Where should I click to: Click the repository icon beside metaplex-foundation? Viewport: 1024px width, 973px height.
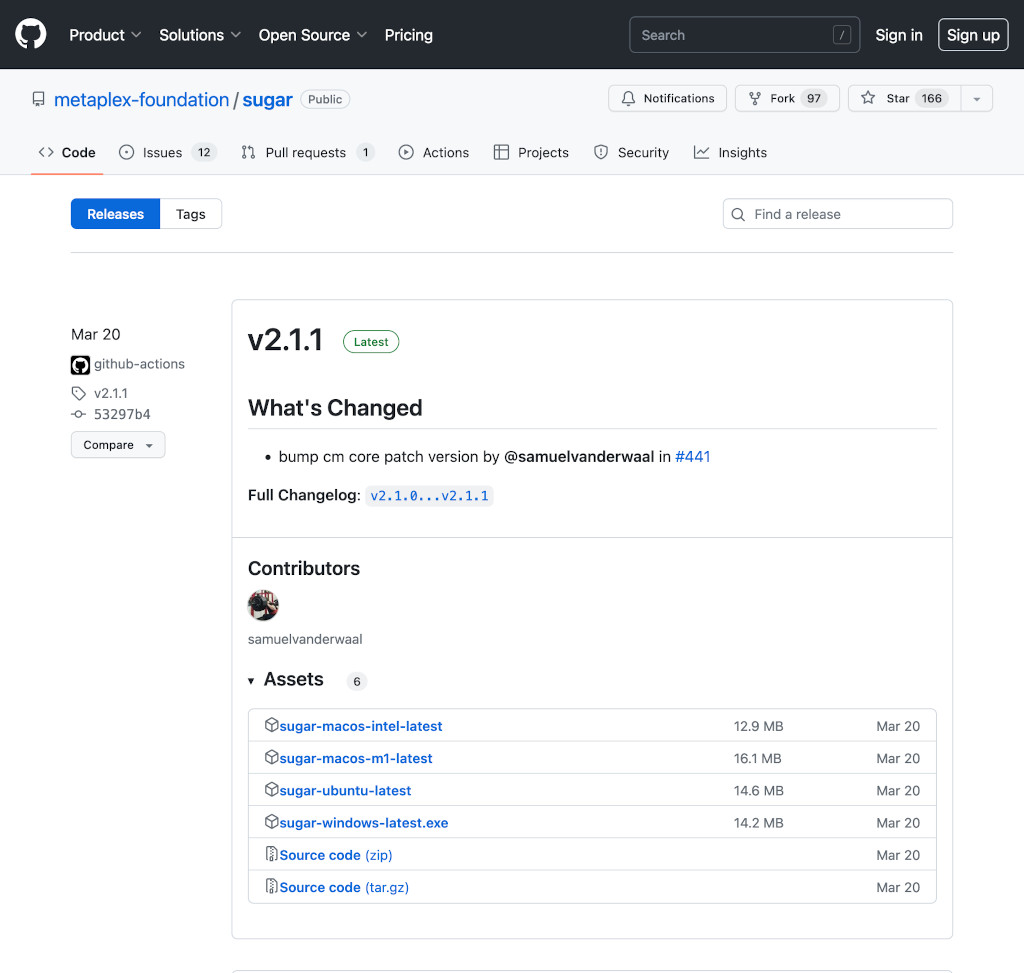39,99
